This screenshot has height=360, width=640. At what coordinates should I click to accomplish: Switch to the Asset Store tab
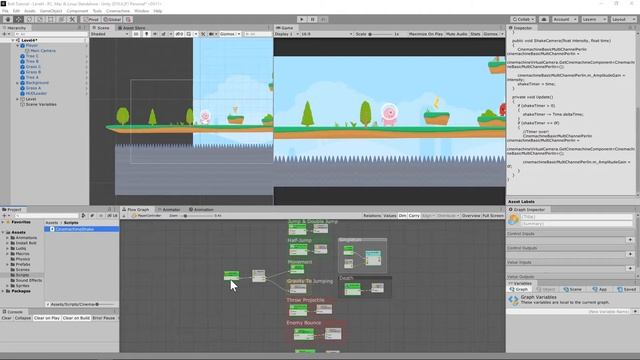(131, 28)
